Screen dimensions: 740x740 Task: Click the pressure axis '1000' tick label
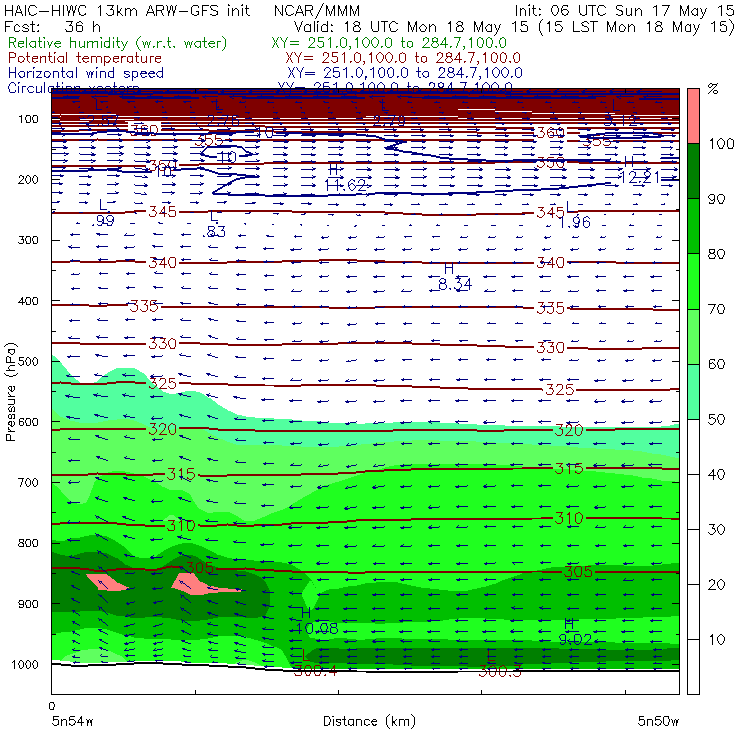pyautogui.click(x=24, y=664)
